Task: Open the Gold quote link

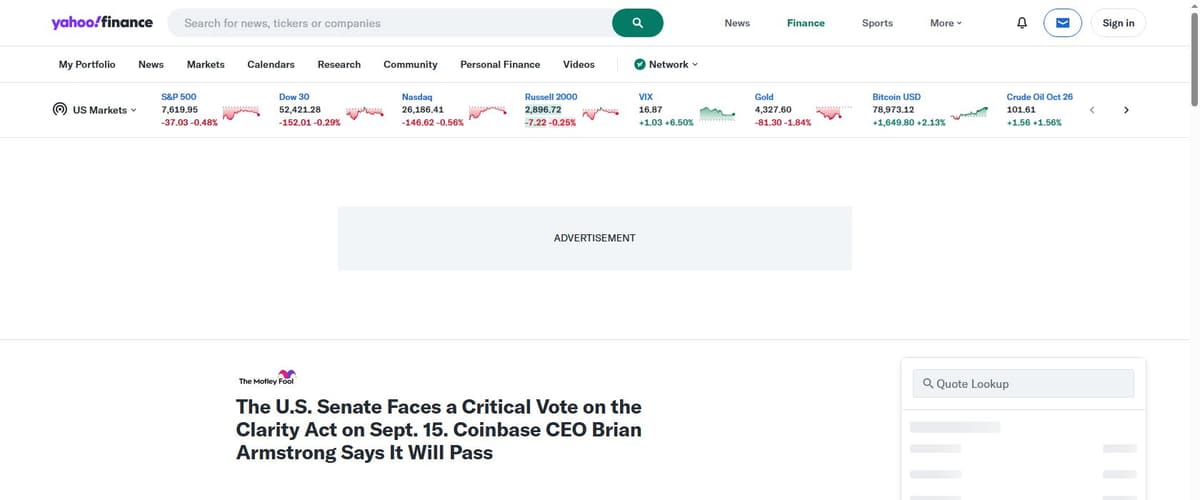Action: (x=764, y=97)
